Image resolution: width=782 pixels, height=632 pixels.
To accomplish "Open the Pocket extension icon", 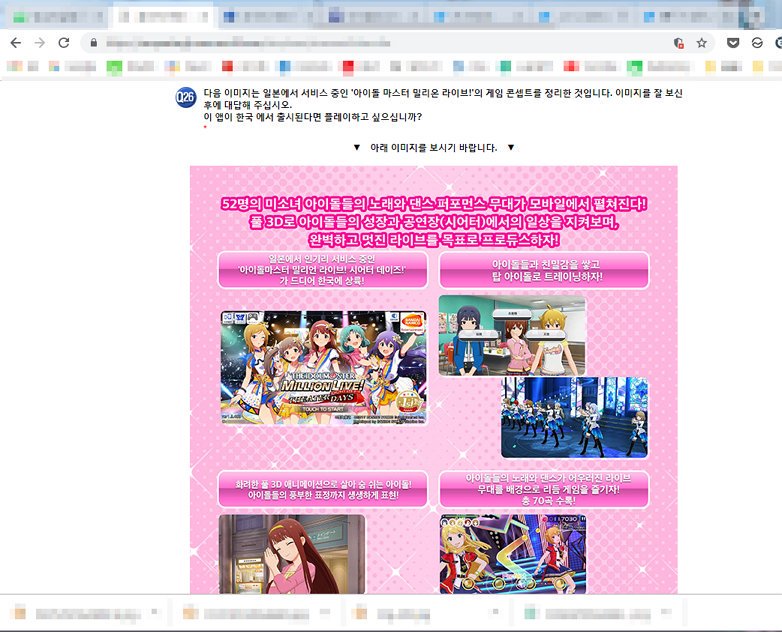I will tap(733, 43).
